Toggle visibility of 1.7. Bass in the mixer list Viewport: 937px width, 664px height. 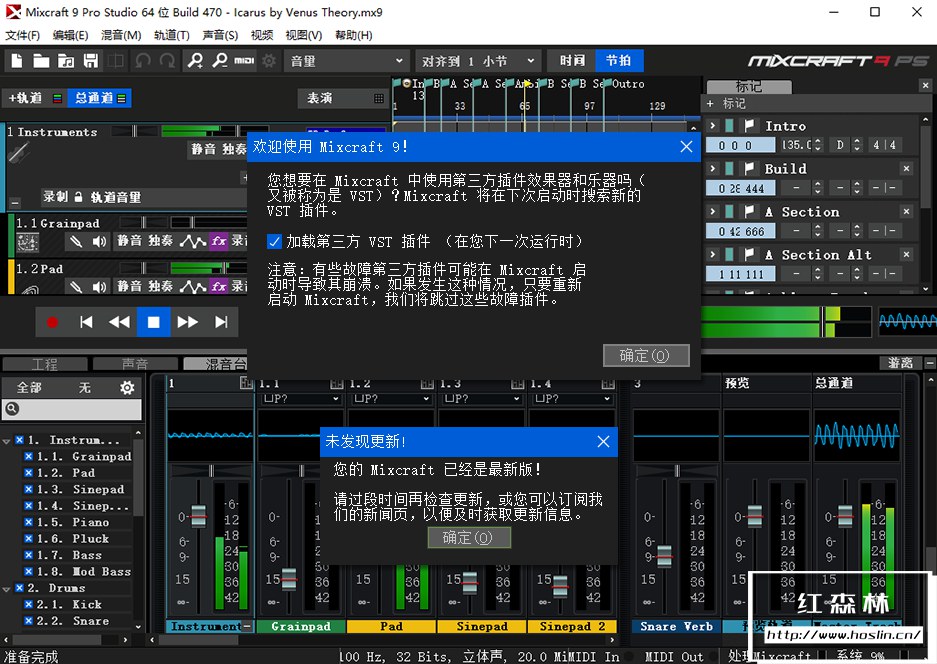[28, 555]
